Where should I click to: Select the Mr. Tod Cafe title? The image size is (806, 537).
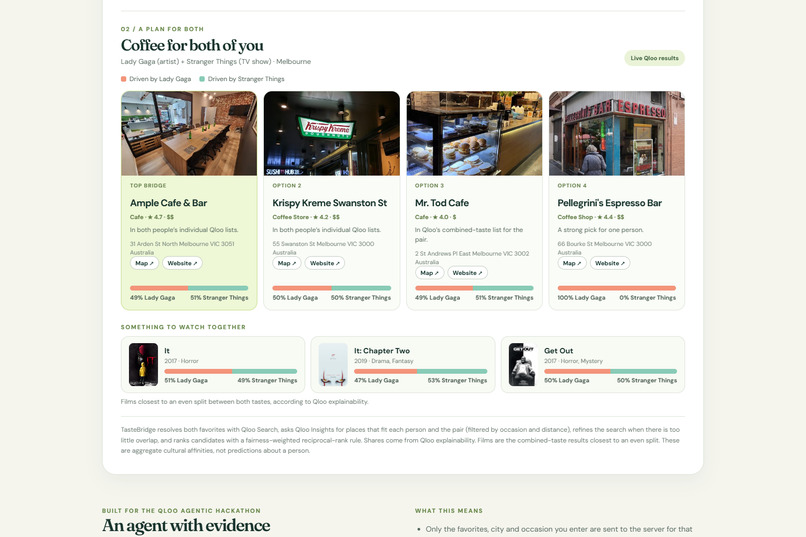coord(442,203)
